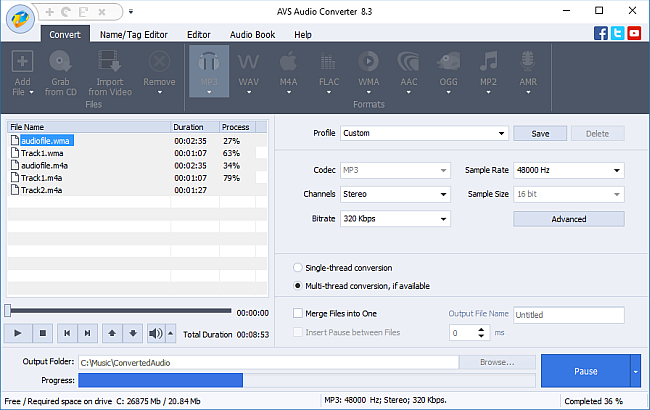
Task: Move selected file up in list
Action: tap(112, 333)
